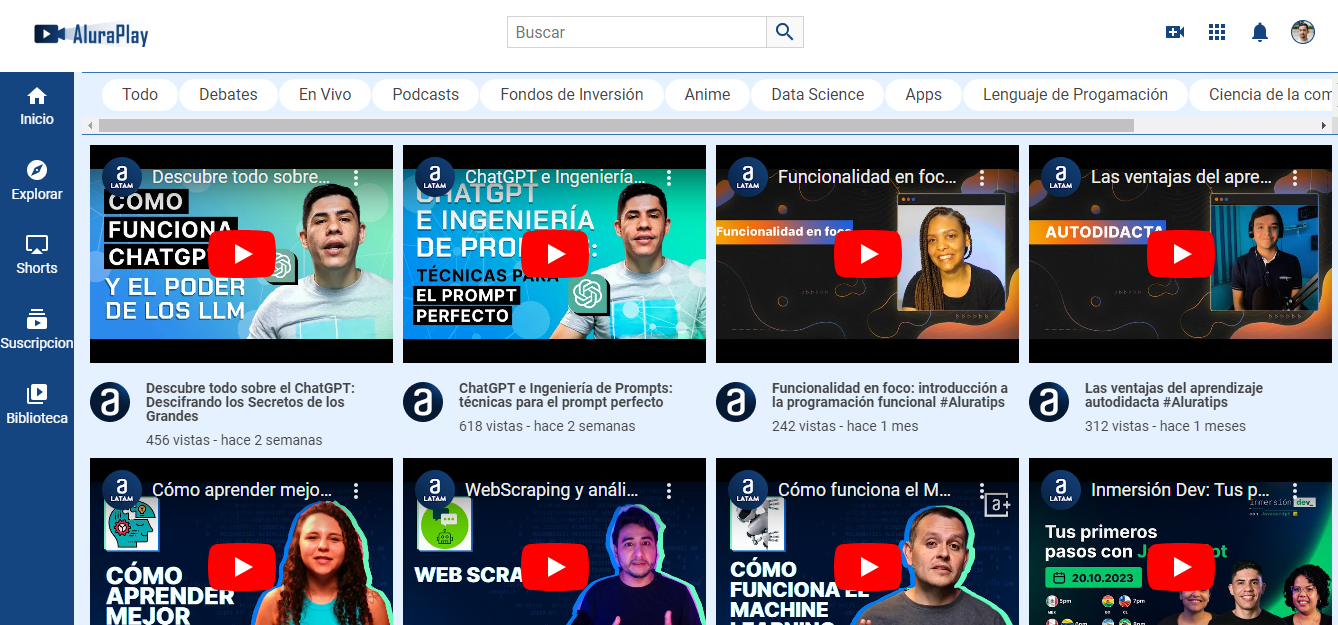Viewport: 1338px width, 625px height.
Task: Click embed header title 'Cómo aprender mejo...'
Action: click(242, 490)
